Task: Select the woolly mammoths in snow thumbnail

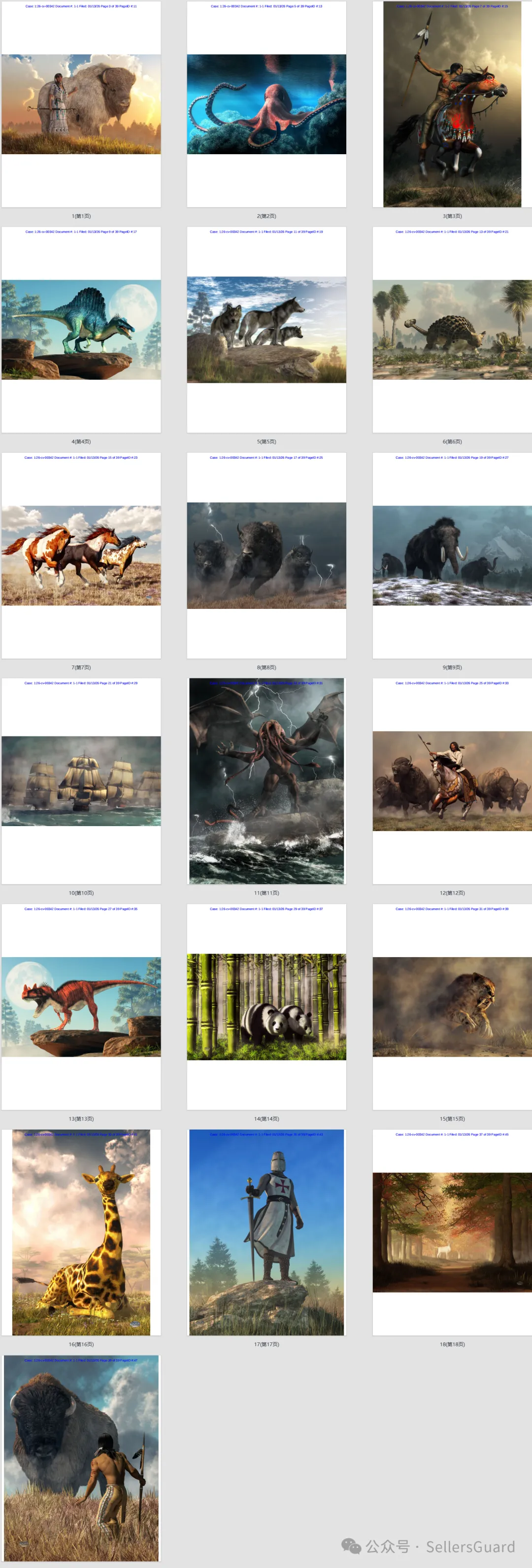Action: (x=452, y=556)
